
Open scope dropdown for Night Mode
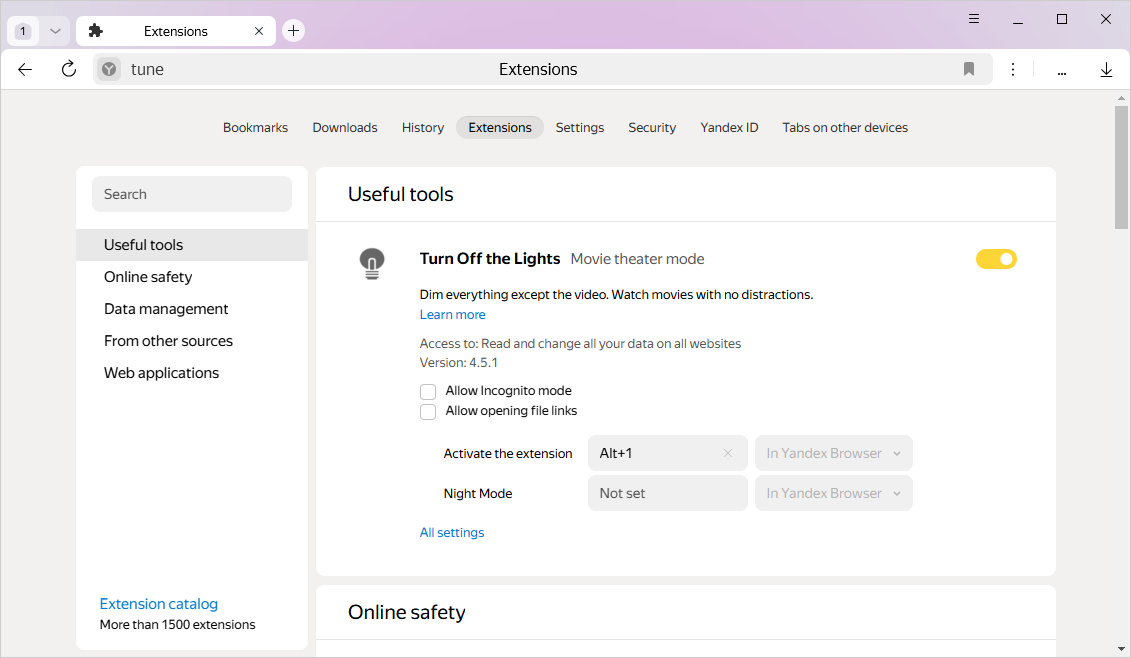(x=833, y=493)
